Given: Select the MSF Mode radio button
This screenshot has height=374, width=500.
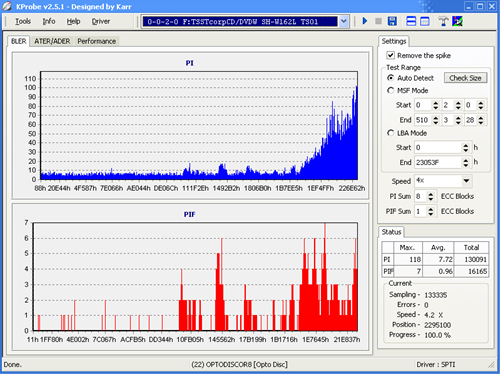Looking at the screenshot, I should (390, 90).
